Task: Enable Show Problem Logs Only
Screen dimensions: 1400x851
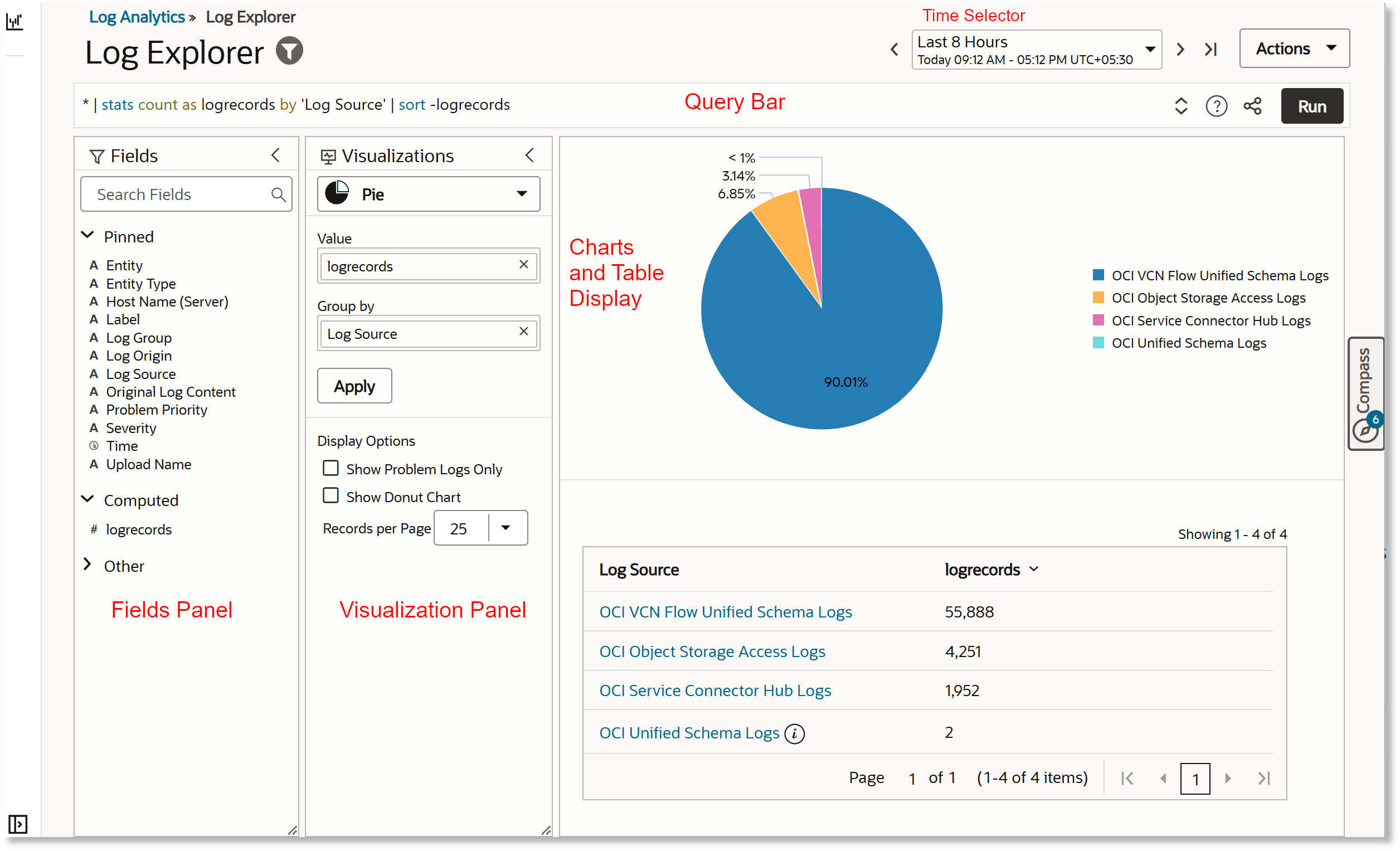Action: [x=330, y=468]
